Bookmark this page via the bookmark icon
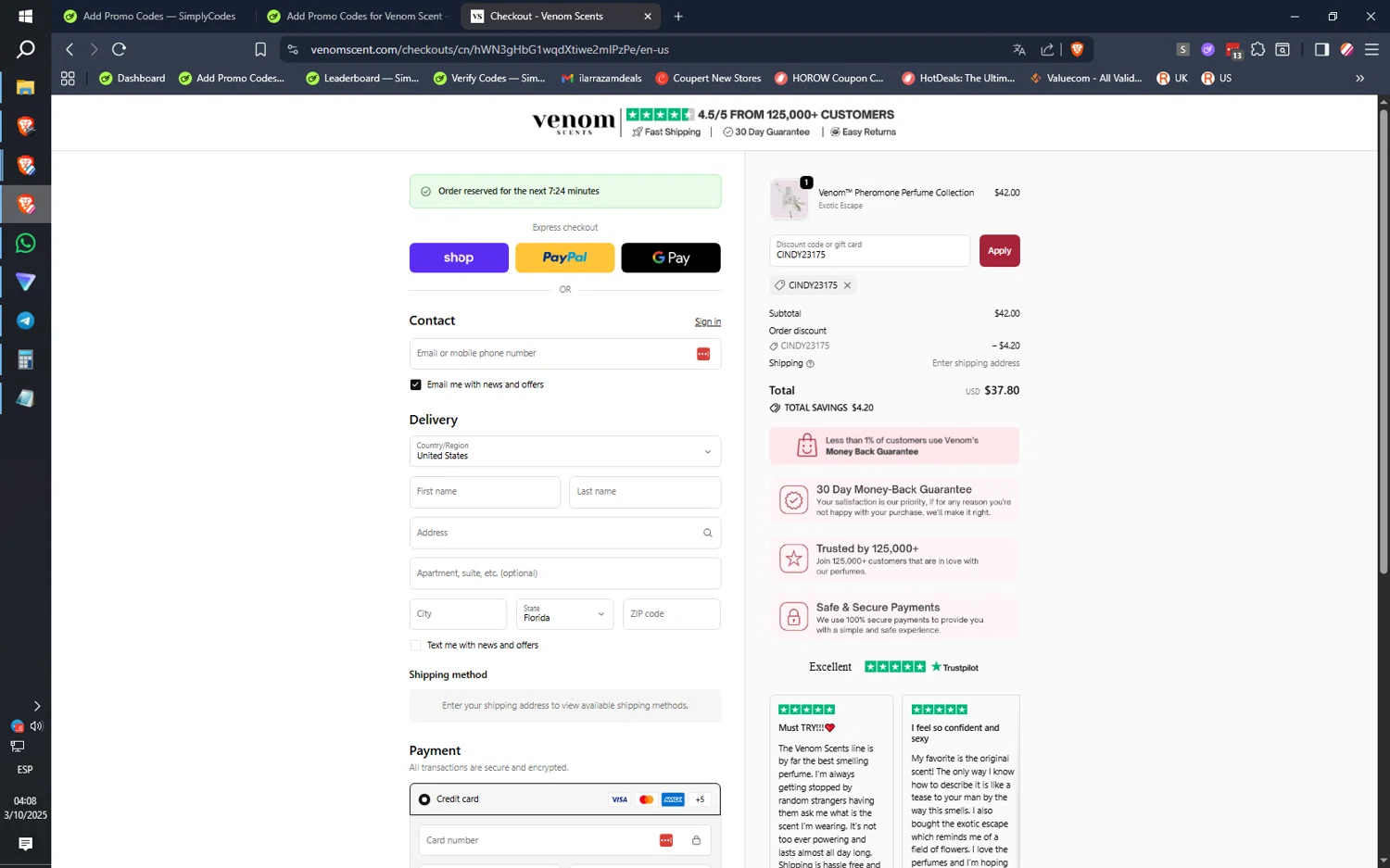The height and width of the screenshot is (868, 1390). point(260,49)
